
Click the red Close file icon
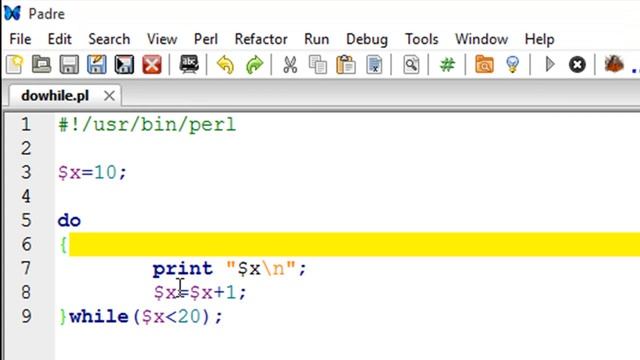(x=152, y=64)
